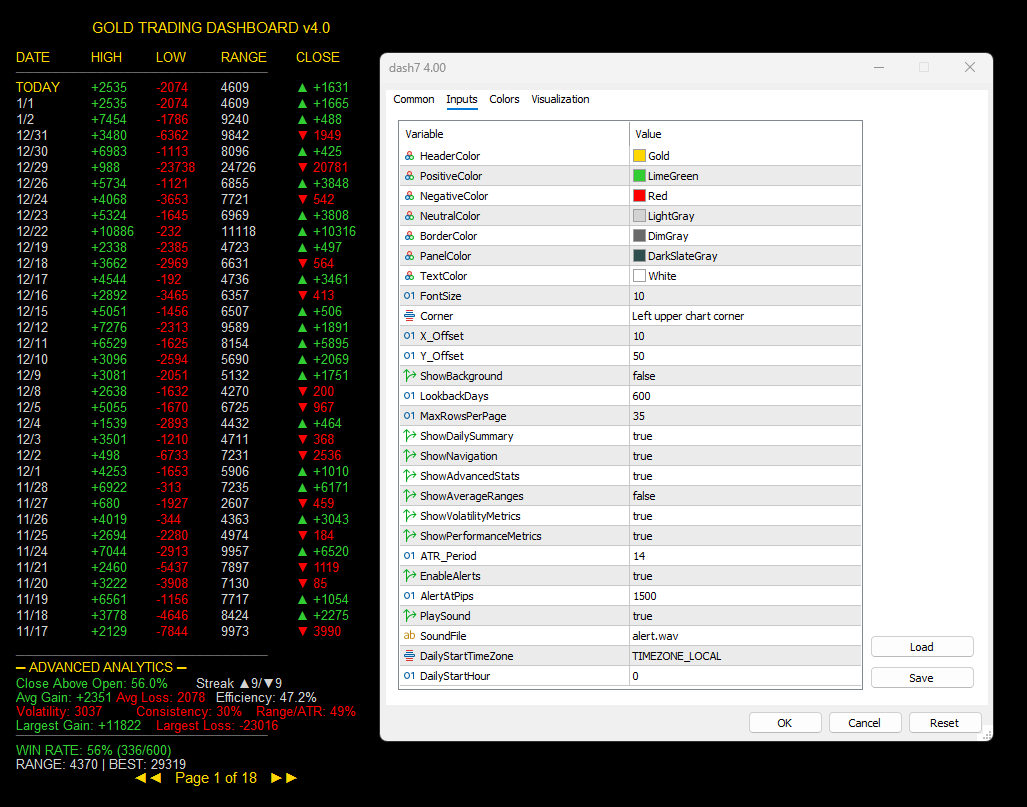
Task: Click the integer icon beside X_Offset
Action: coord(409,335)
